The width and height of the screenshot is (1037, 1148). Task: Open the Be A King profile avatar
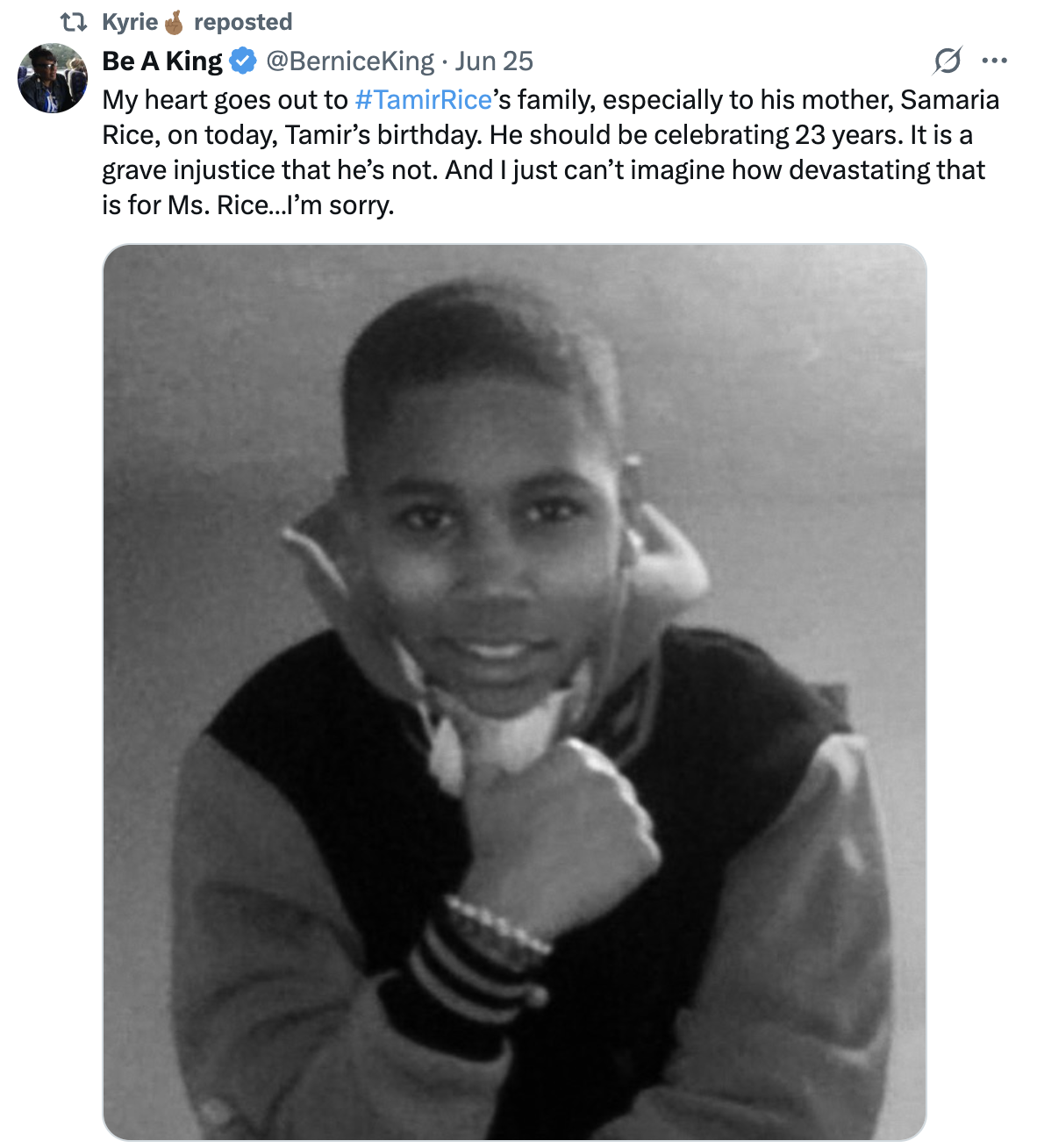53,78
